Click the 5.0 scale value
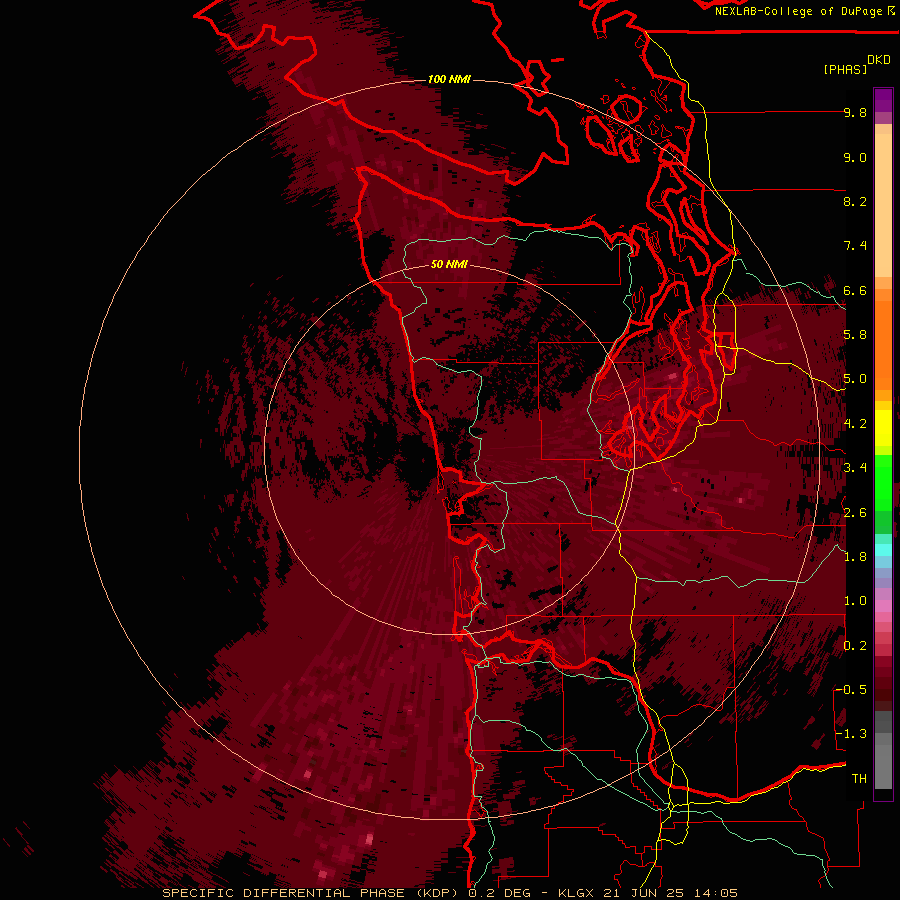This screenshot has height=900, width=900. [855, 379]
